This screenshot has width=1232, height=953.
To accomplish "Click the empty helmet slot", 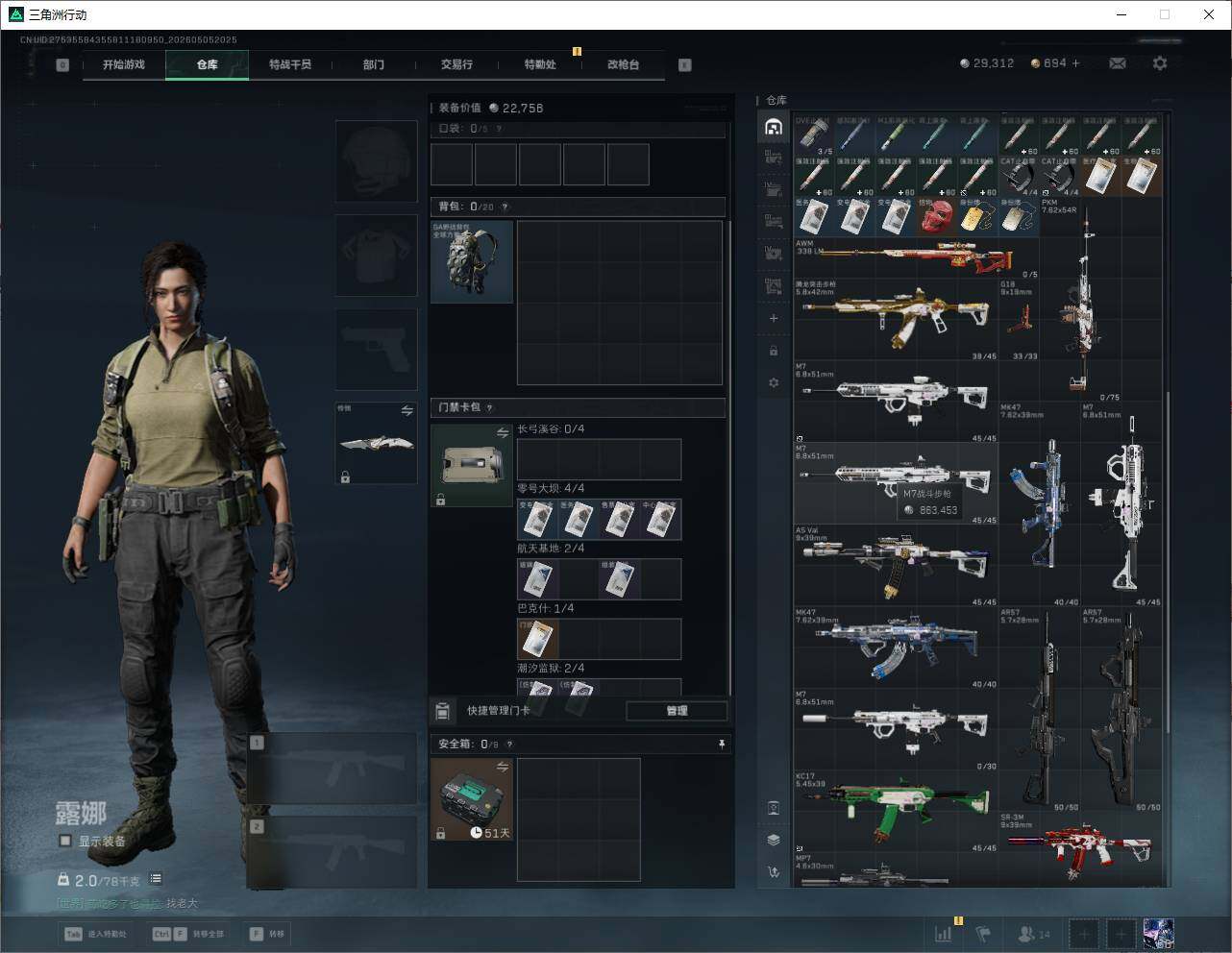I will (376, 161).
